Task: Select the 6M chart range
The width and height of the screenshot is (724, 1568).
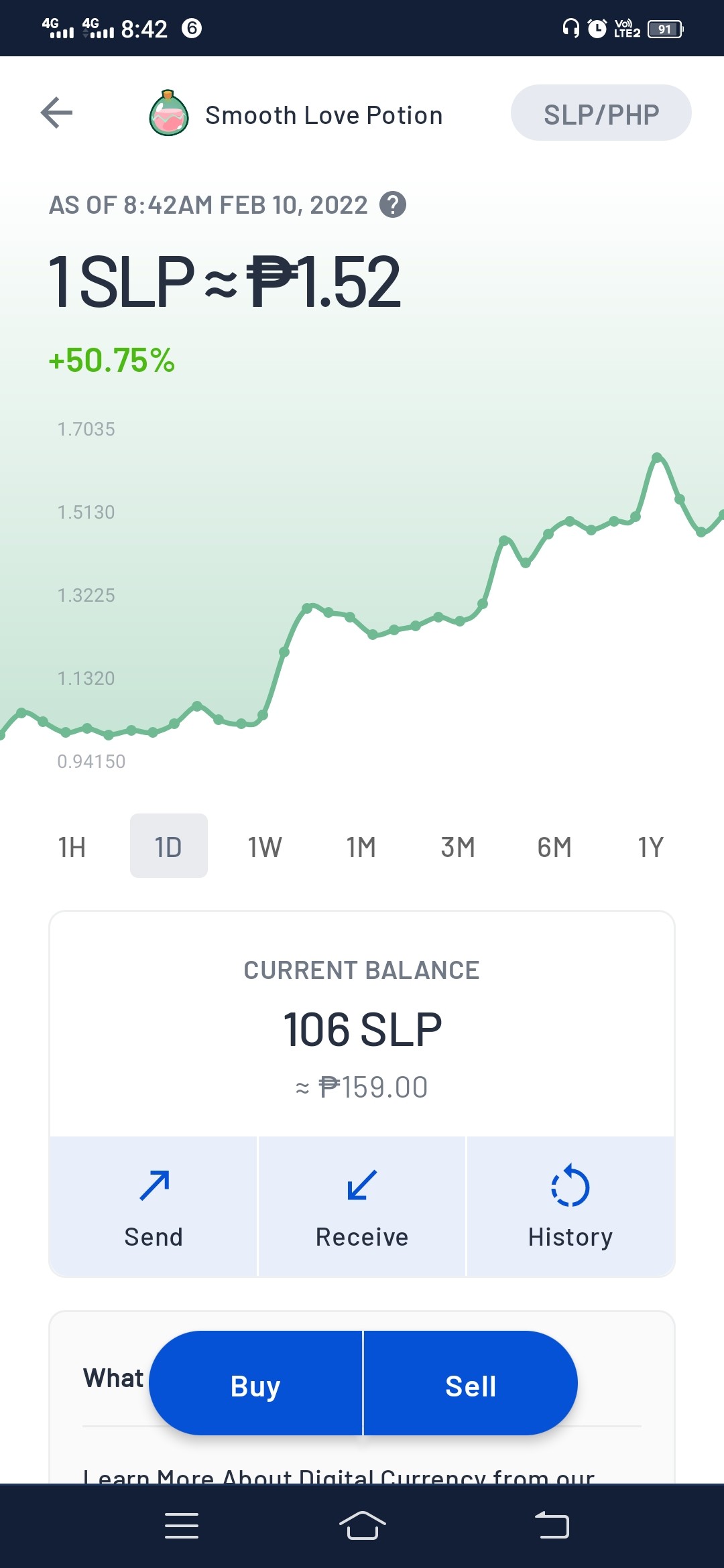Action: [554, 847]
